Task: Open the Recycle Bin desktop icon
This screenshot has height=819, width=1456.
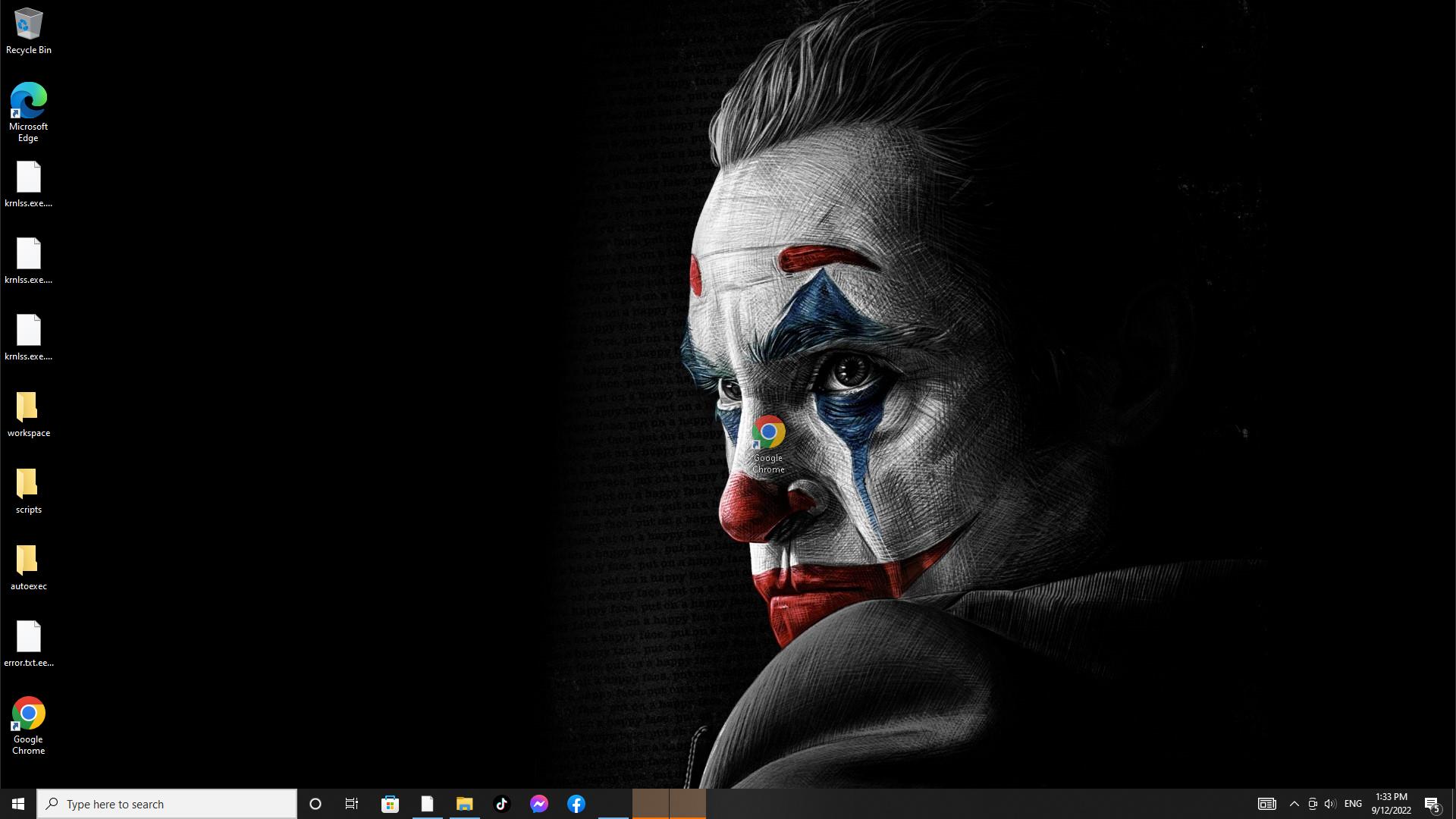Action: (x=28, y=25)
